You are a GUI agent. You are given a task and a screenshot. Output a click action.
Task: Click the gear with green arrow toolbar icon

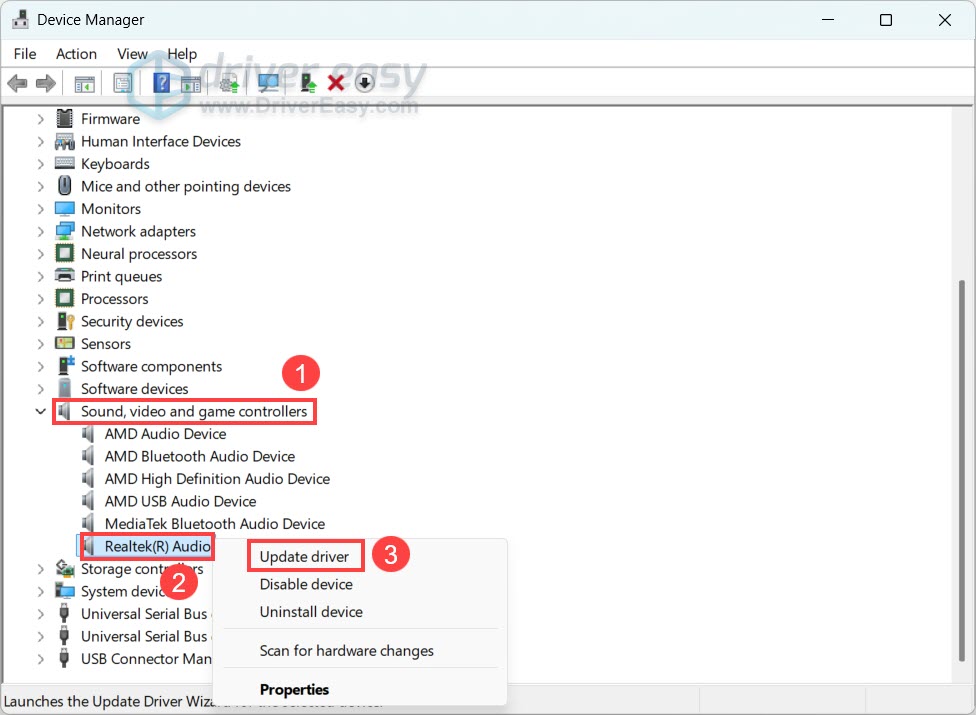(229, 83)
